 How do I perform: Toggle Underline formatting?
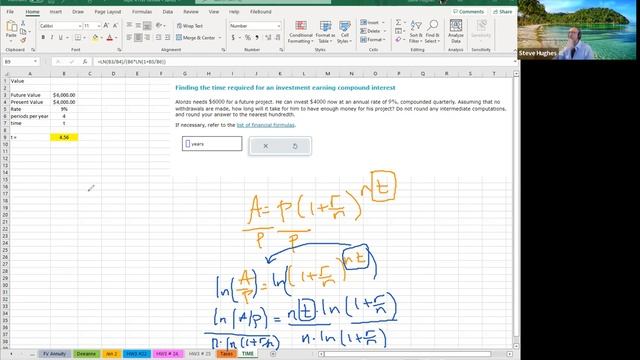(60, 38)
